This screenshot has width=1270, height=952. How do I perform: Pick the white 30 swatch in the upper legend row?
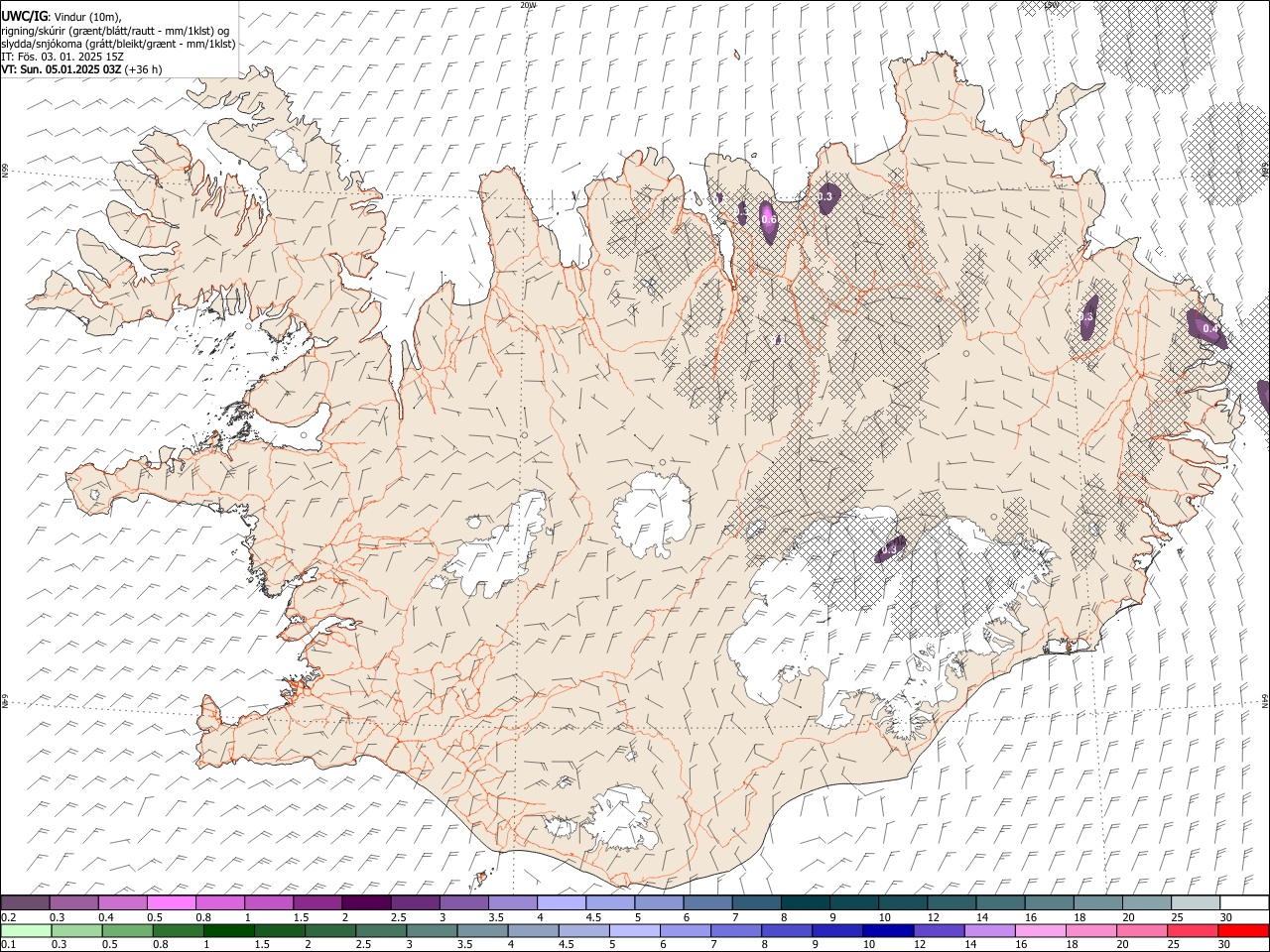(x=1242, y=902)
